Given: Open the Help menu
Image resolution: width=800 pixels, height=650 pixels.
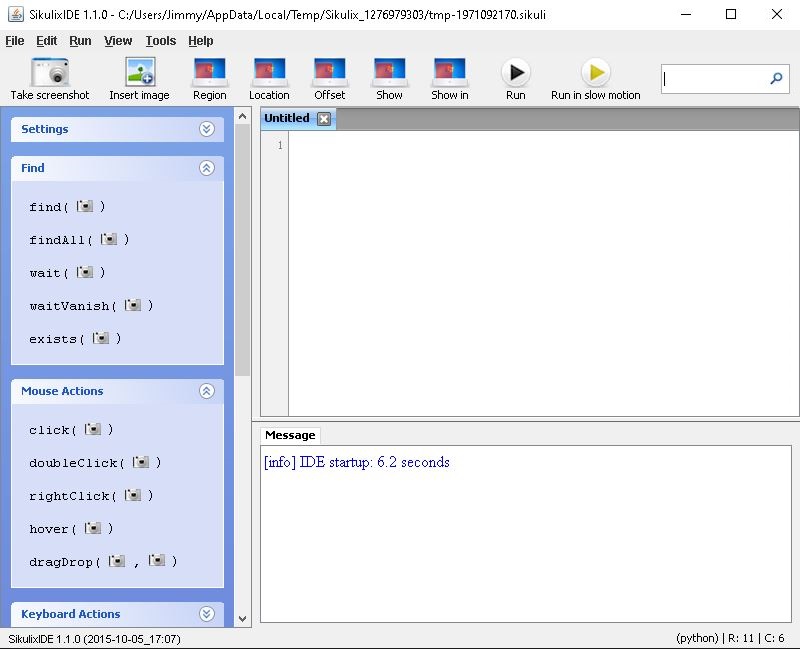Looking at the screenshot, I should tap(201, 41).
